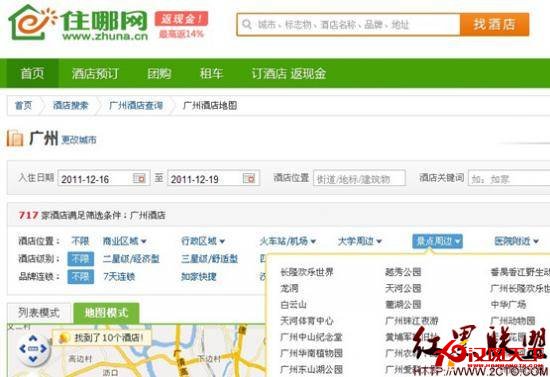
Task: Click the map pan up arrow
Action: tap(33, 338)
